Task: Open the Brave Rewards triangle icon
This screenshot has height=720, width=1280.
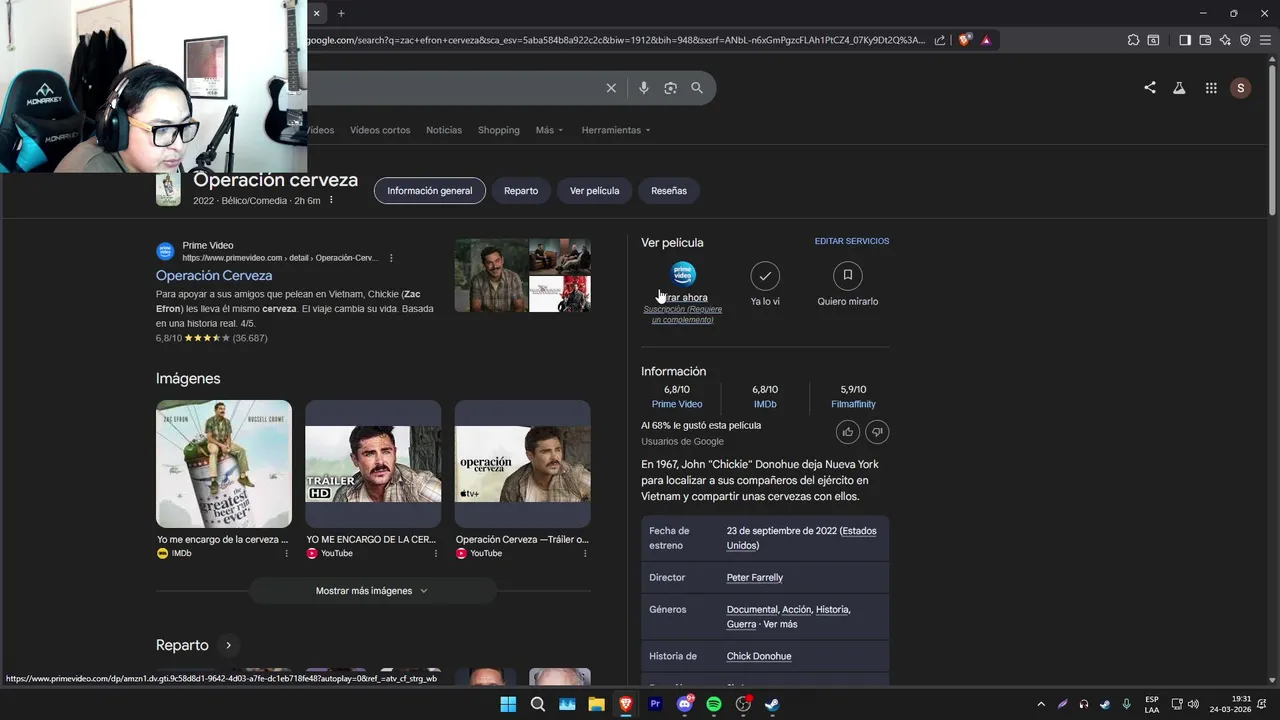Action: (x=986, y=40)
